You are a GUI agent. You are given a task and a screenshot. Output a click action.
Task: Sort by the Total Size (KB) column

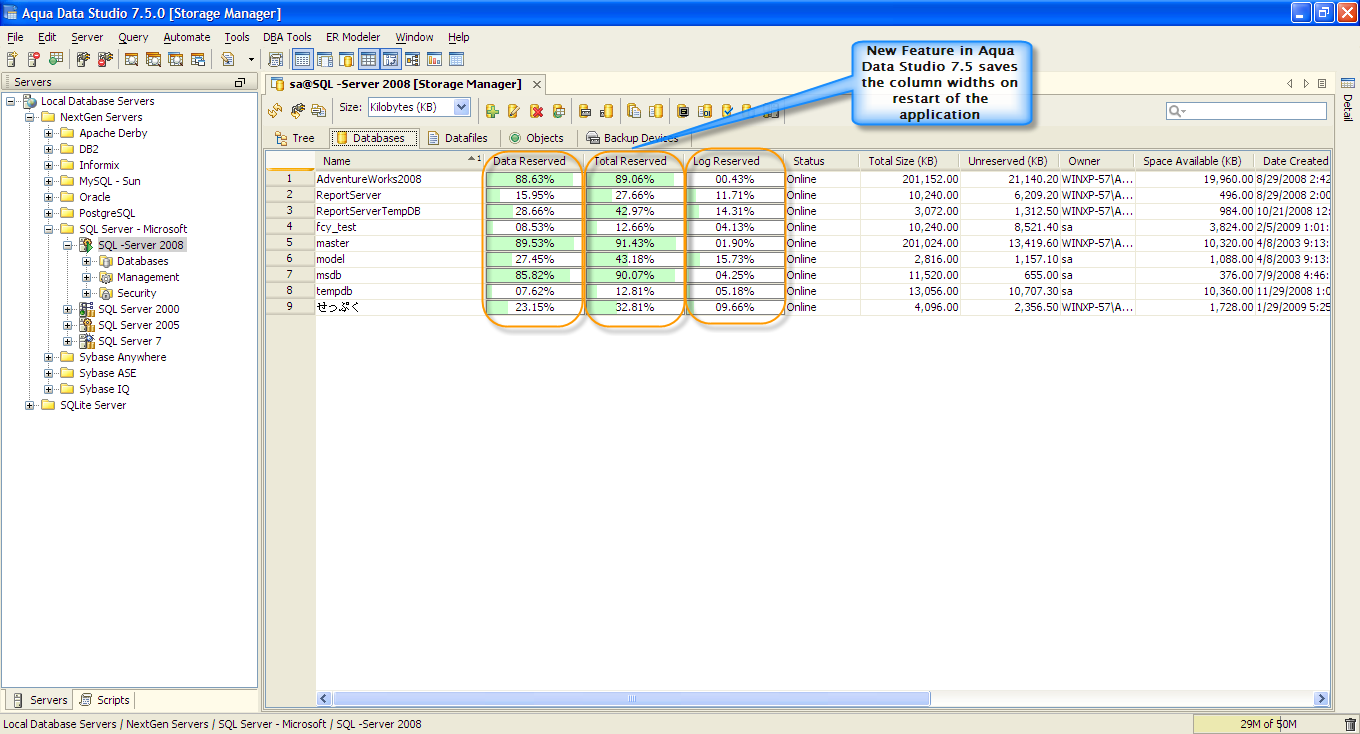tap(910, 161)
